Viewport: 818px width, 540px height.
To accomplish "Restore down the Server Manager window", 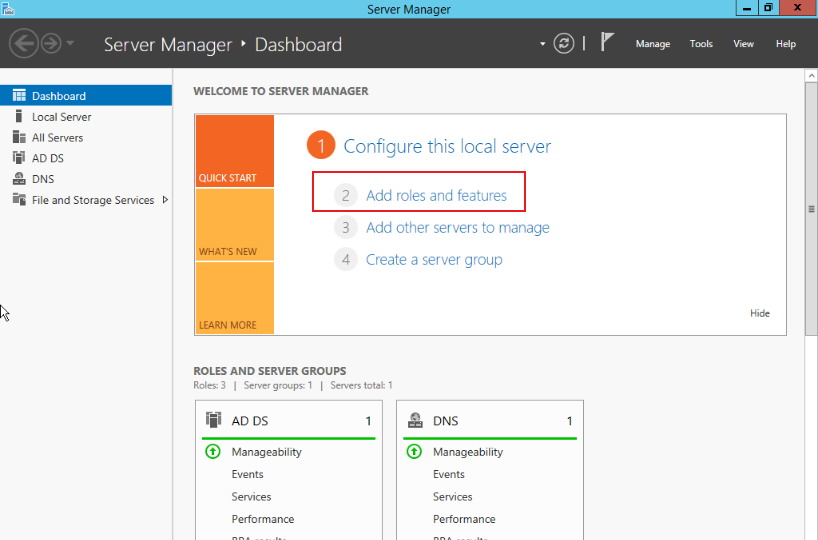I will [768, 7].
